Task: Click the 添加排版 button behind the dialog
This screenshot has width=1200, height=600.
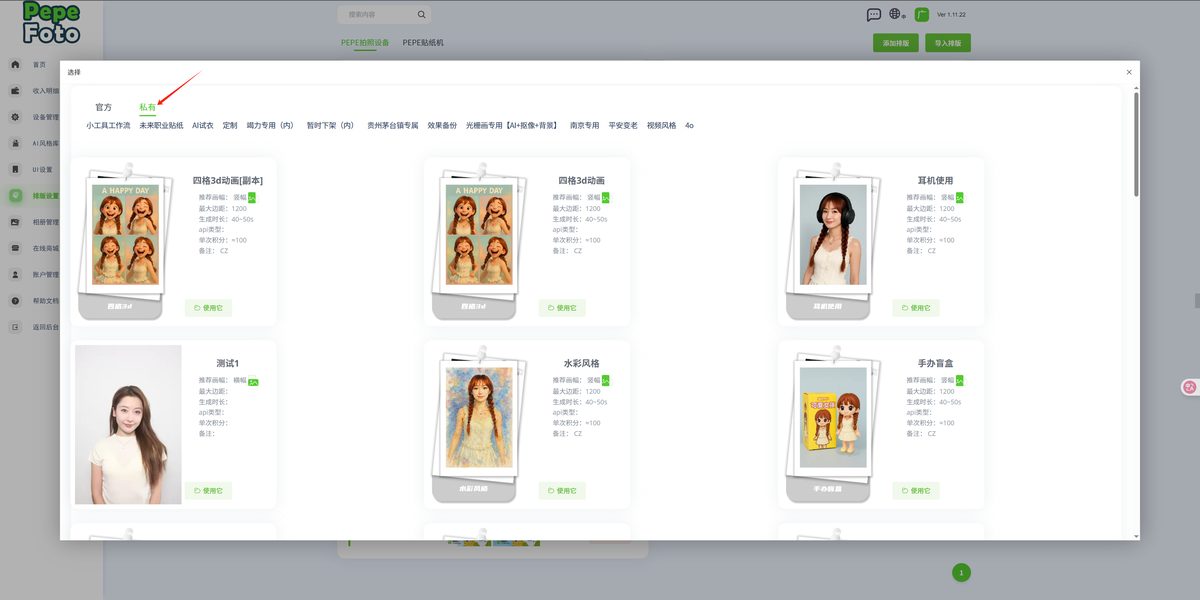Action: (895, 43)
